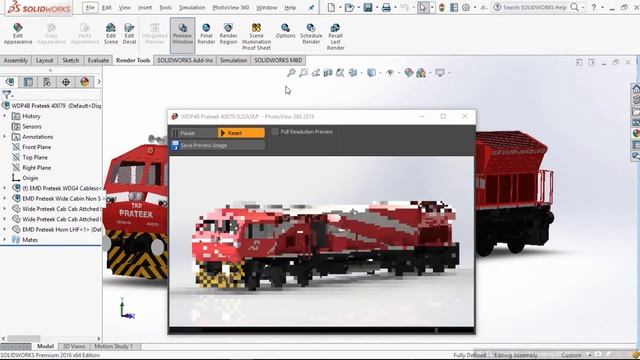Open the Help question mark button
This screenshot has width=640, height=360.
click(593, 7)
